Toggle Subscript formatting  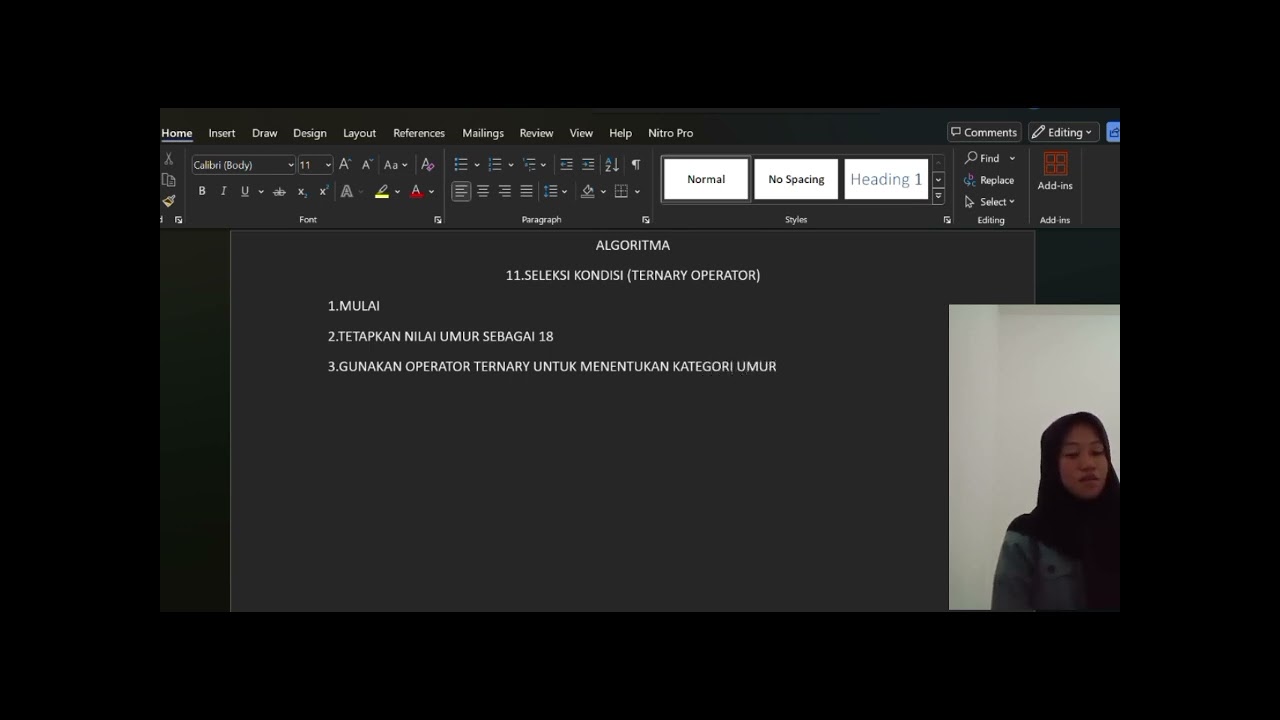[x=302, y=191]
